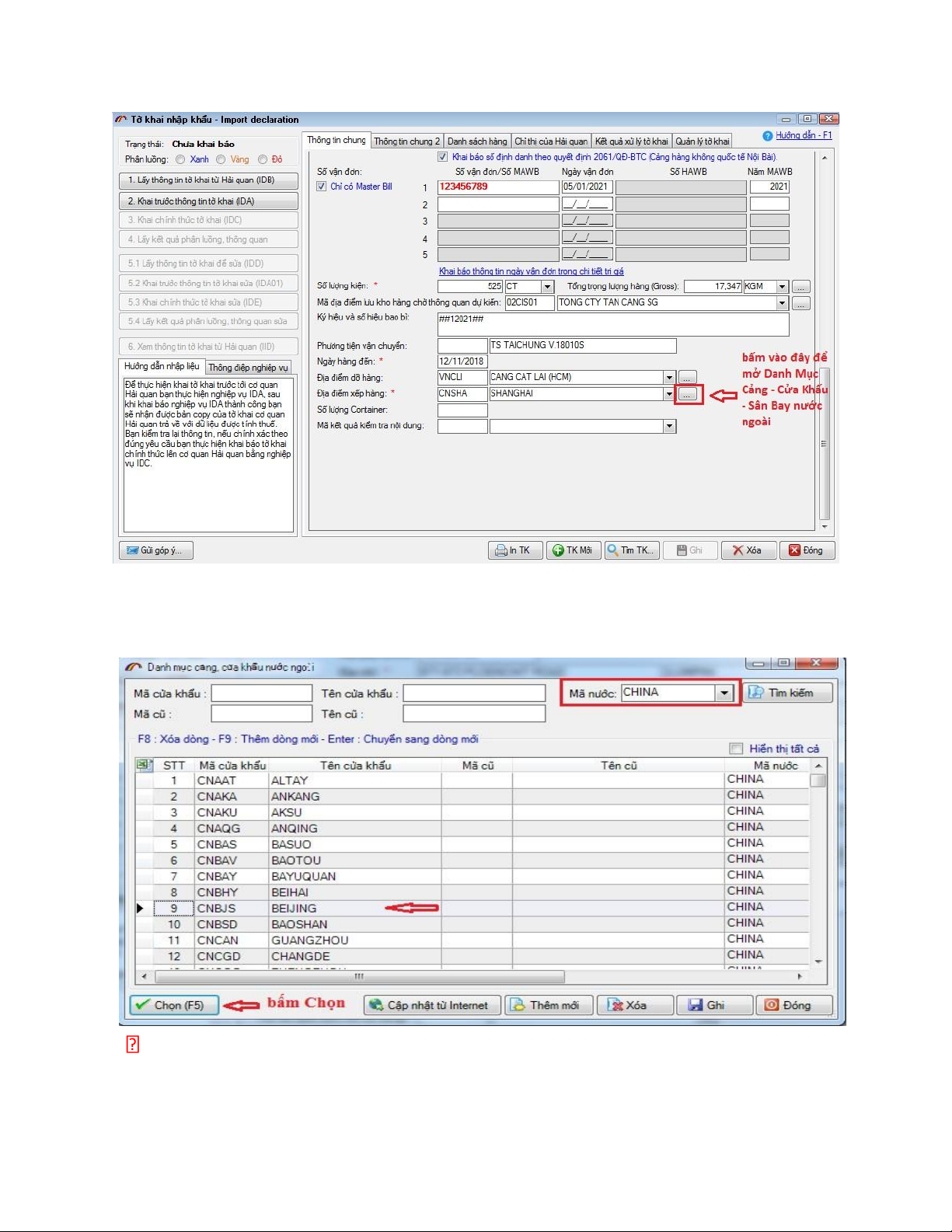Click Ghi in the foreign port list window
This screenshot has width=952, height=1232.
point(714,1005)
